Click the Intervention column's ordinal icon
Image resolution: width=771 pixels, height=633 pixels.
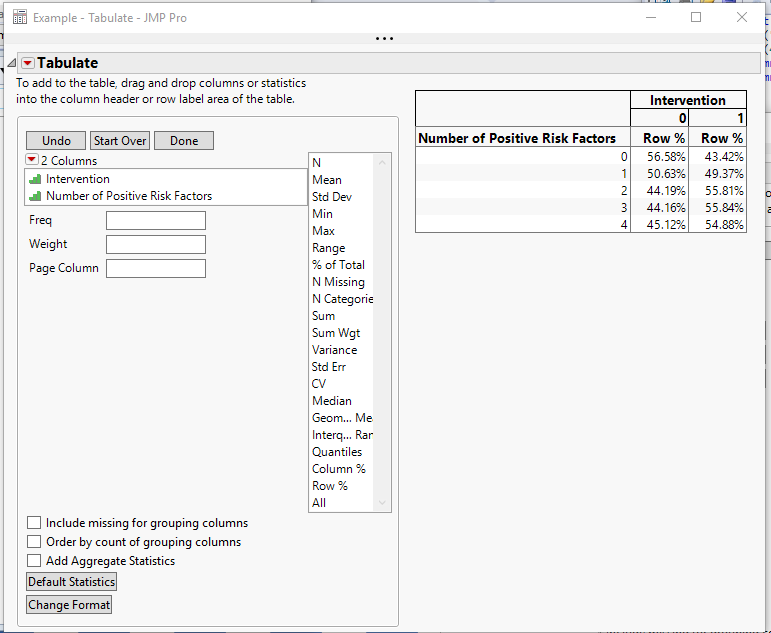(x=35, y=179)
